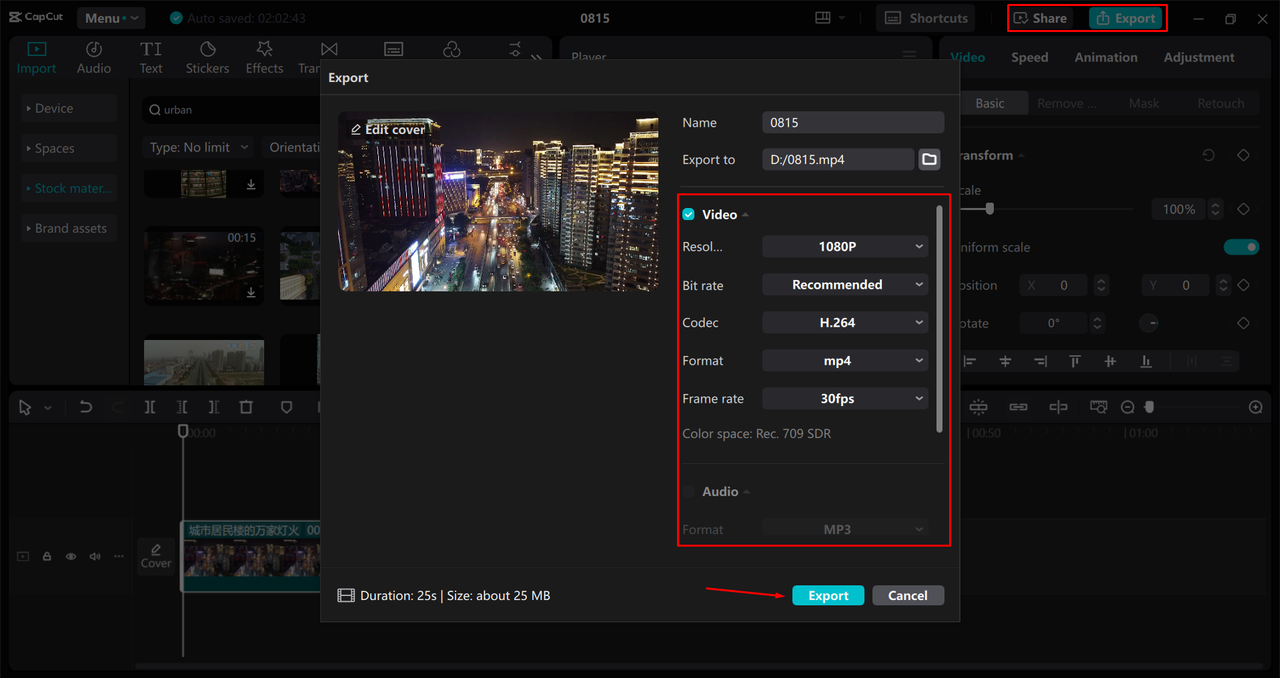This screenshot has width=1280, height=678.
Task: Open the Codec H.264 dropdown
Action: pyautogui.click(x=845, y=323)
